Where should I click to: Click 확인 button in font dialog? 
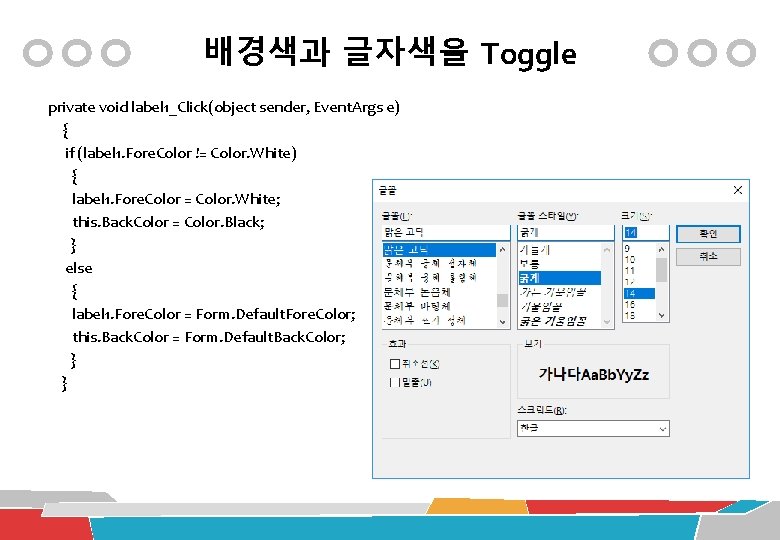(x=708, y=234)
